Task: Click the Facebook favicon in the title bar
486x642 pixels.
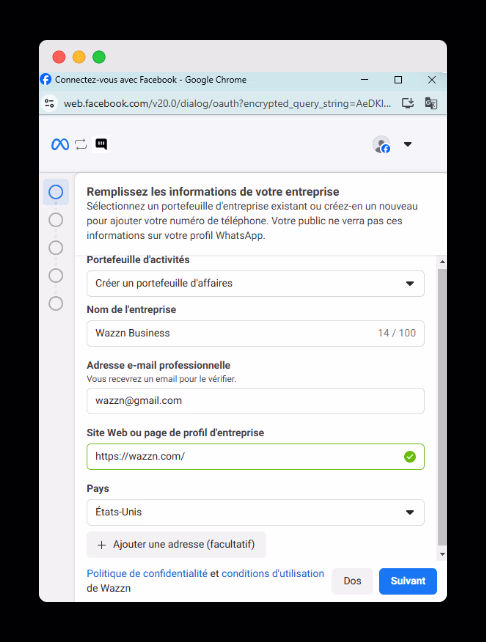Action: 46,79
